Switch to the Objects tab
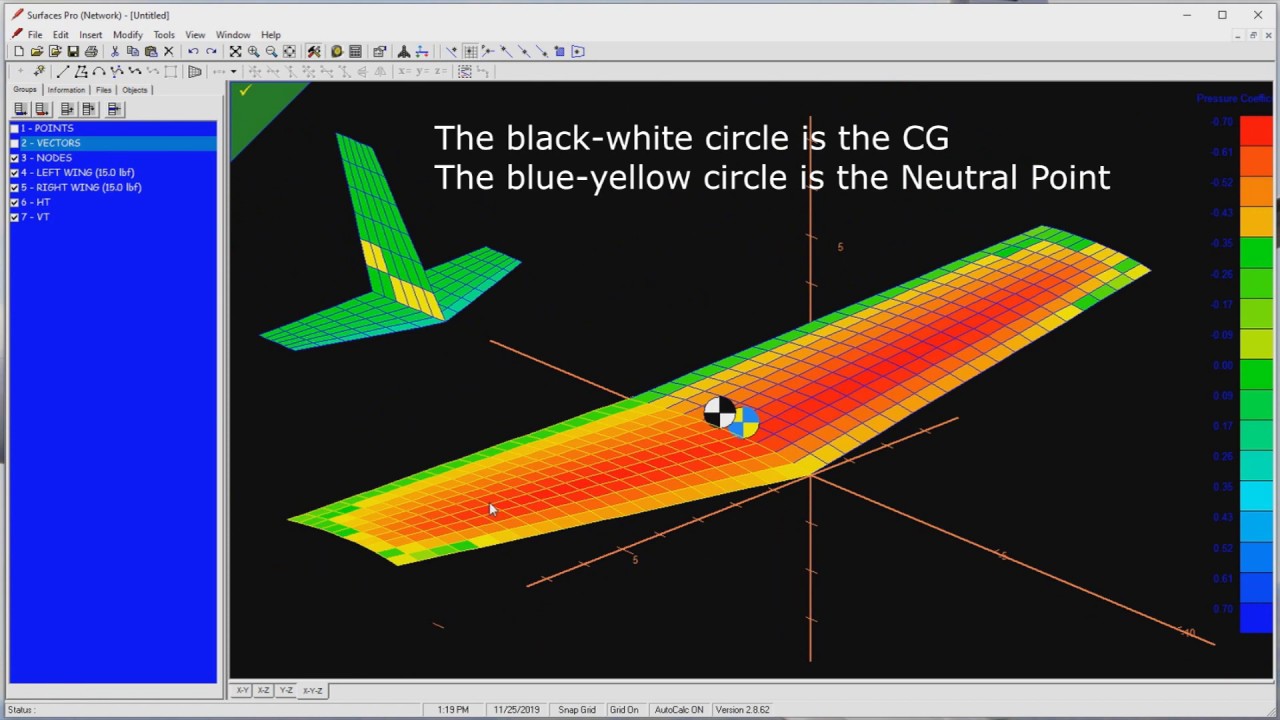1280x720 pixels. (x=135, y=90)
